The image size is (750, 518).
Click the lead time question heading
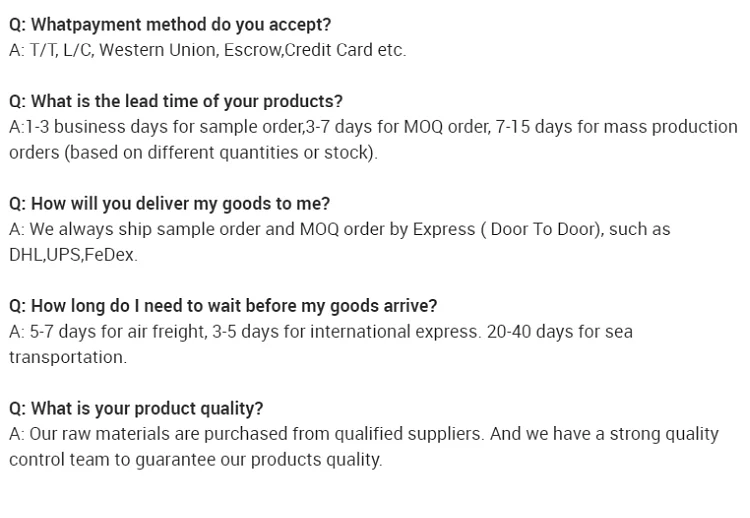(176, 101)
